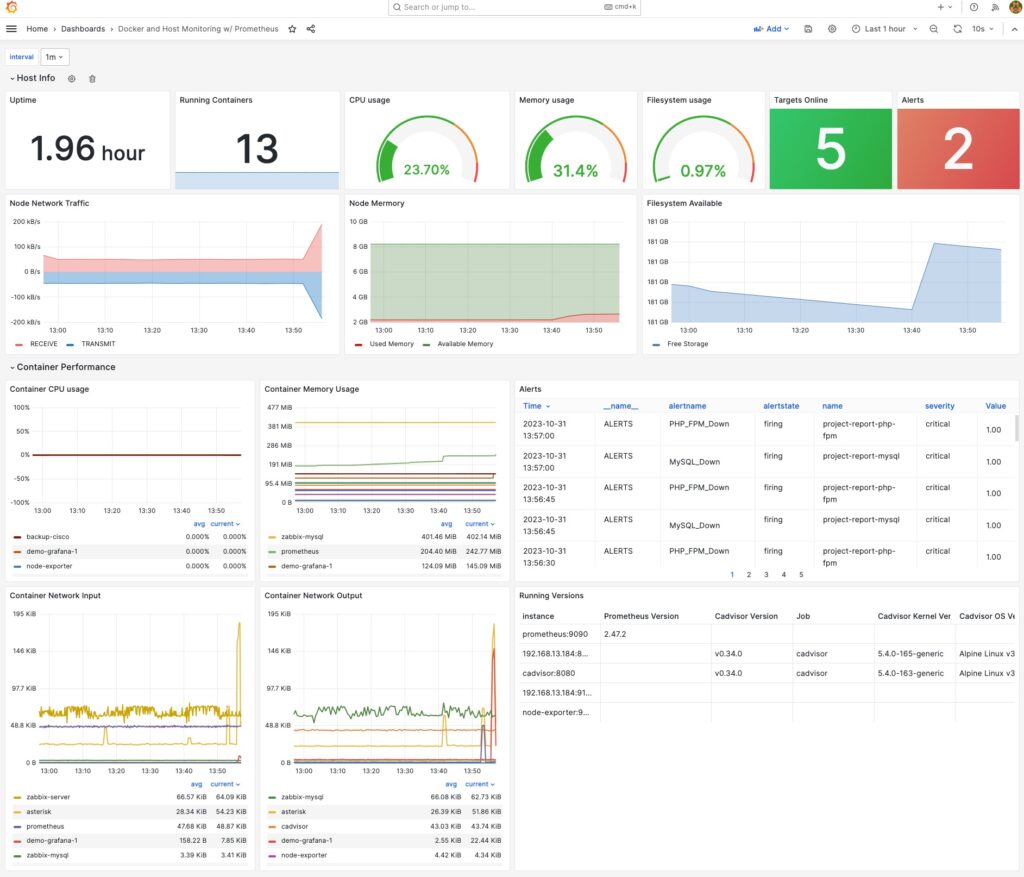Open the sidebar hamburger menu
This screenshot has height=877, width=1024.
point(11,29)
